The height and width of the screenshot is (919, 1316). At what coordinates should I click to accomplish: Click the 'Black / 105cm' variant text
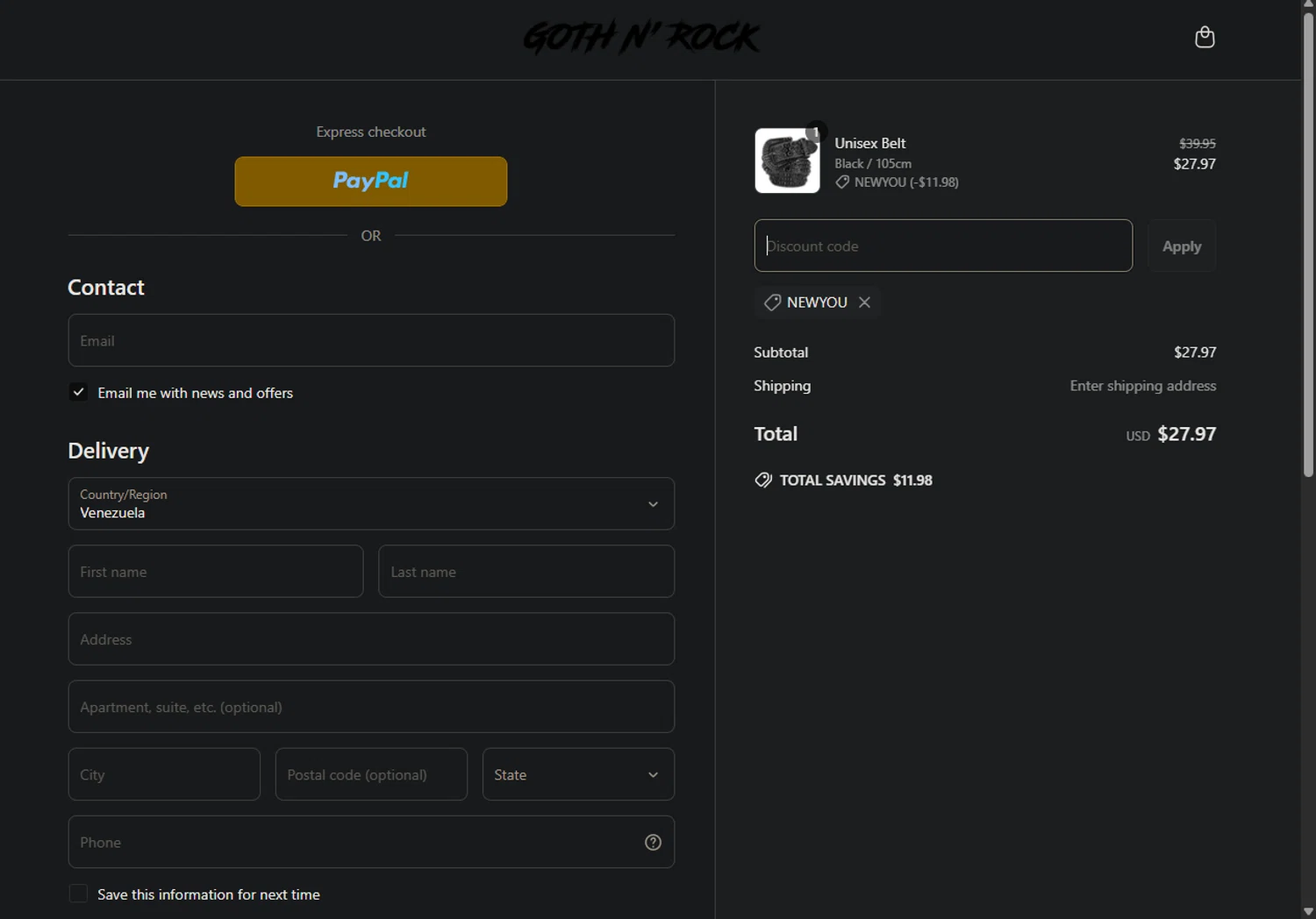coord(873,163)
